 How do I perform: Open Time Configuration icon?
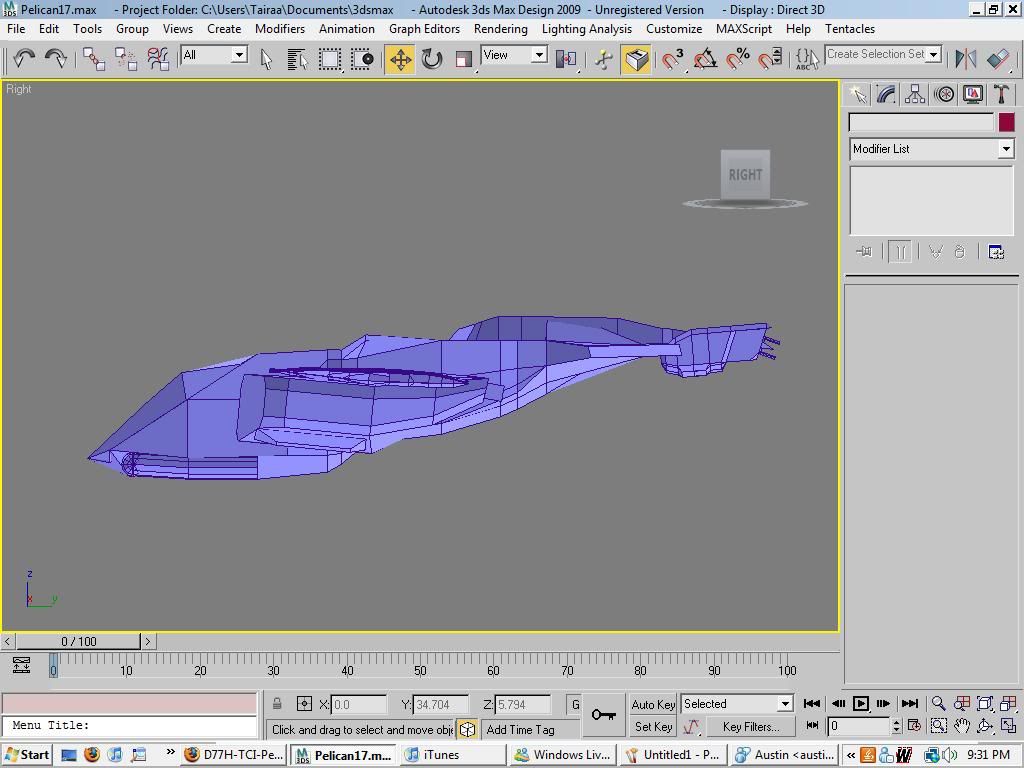pyautogui.click(x=914, y=726)
